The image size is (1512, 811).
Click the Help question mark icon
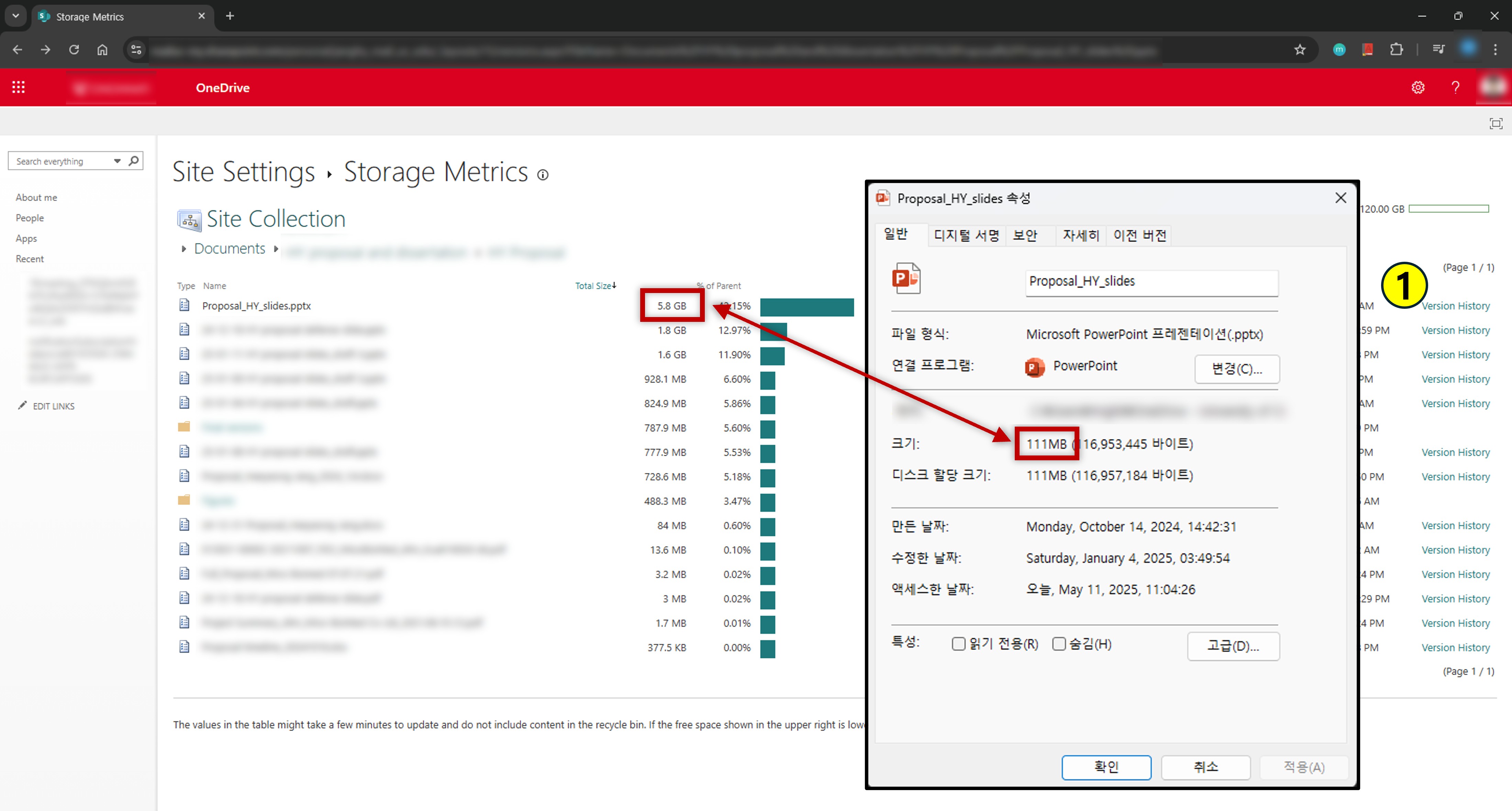pyautogui.click(x=1455, y=87)
